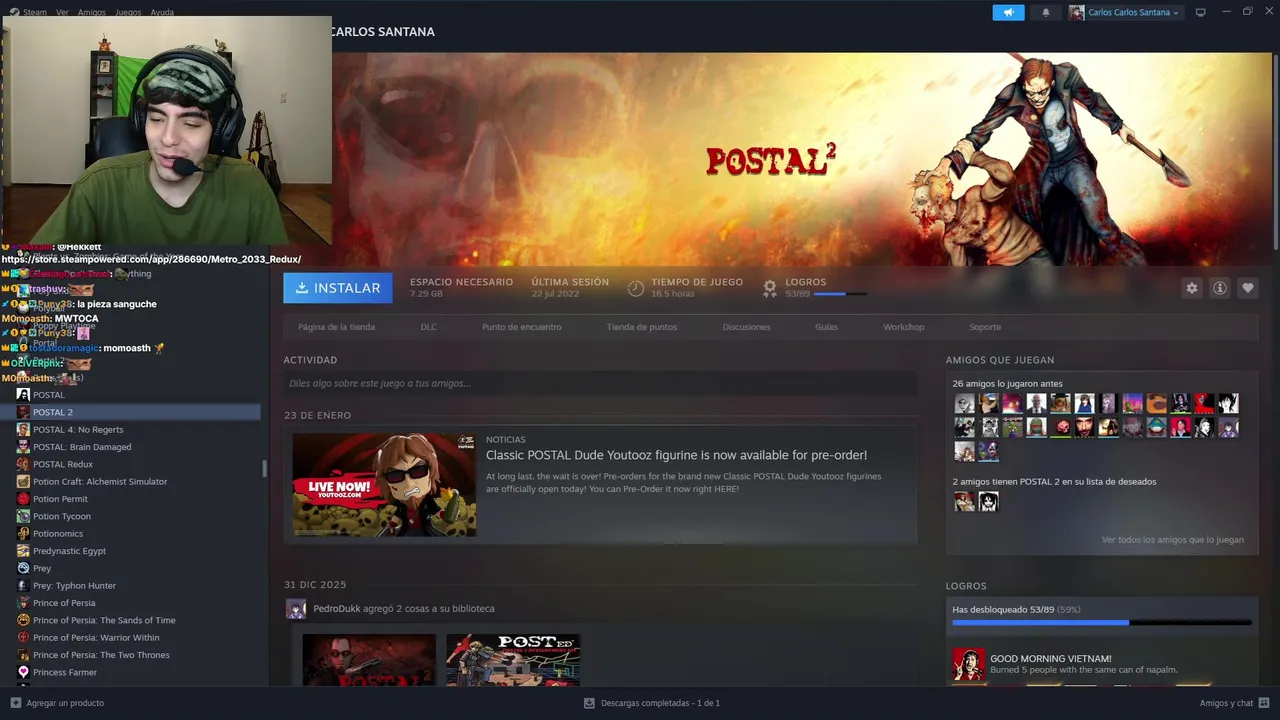The height and width of the screenshot is (720, 1280).
Task: Switch to Big Picture mode monitor icon
Action: point(1201,12)
